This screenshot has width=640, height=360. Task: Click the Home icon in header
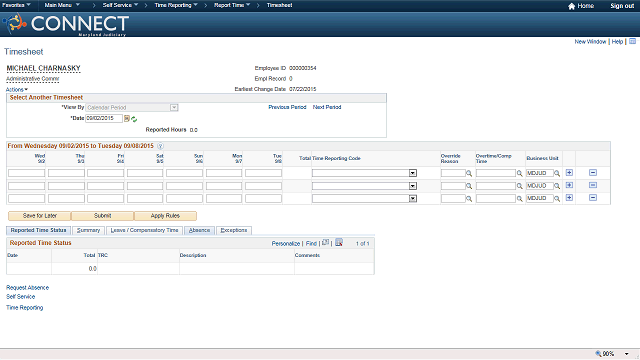[571, 6]
